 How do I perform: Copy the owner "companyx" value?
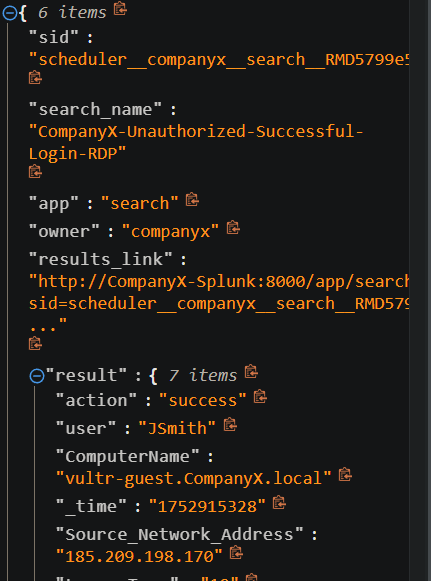point(233,228)
